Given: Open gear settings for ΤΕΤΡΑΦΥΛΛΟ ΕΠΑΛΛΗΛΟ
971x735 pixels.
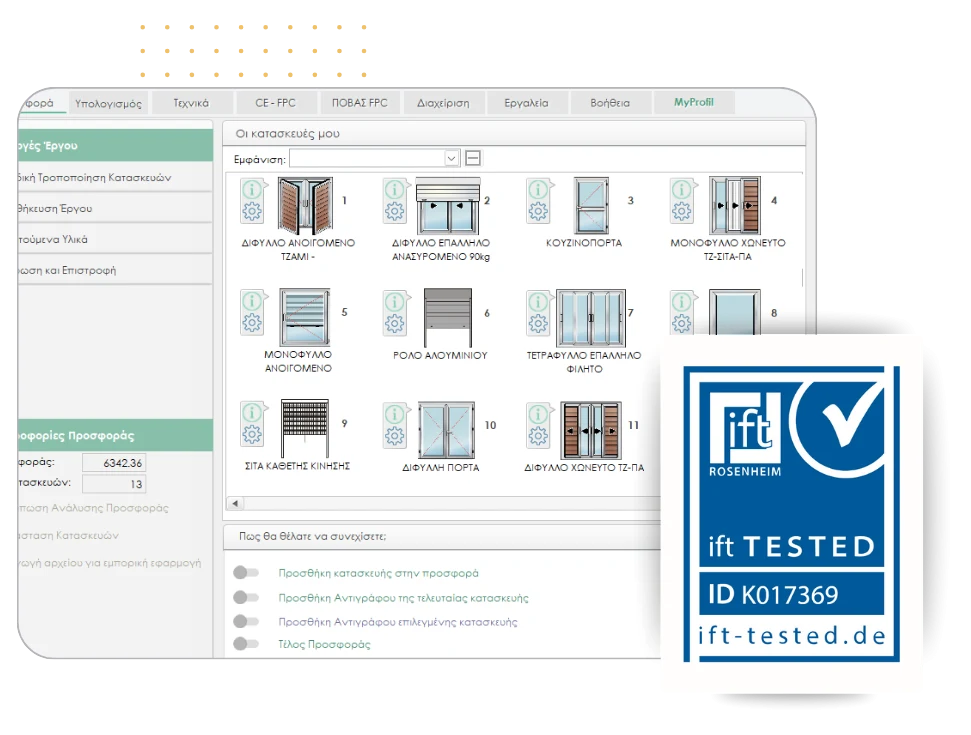Looking at the screenshot, I should pyautogui.click(x=538, y=324).
